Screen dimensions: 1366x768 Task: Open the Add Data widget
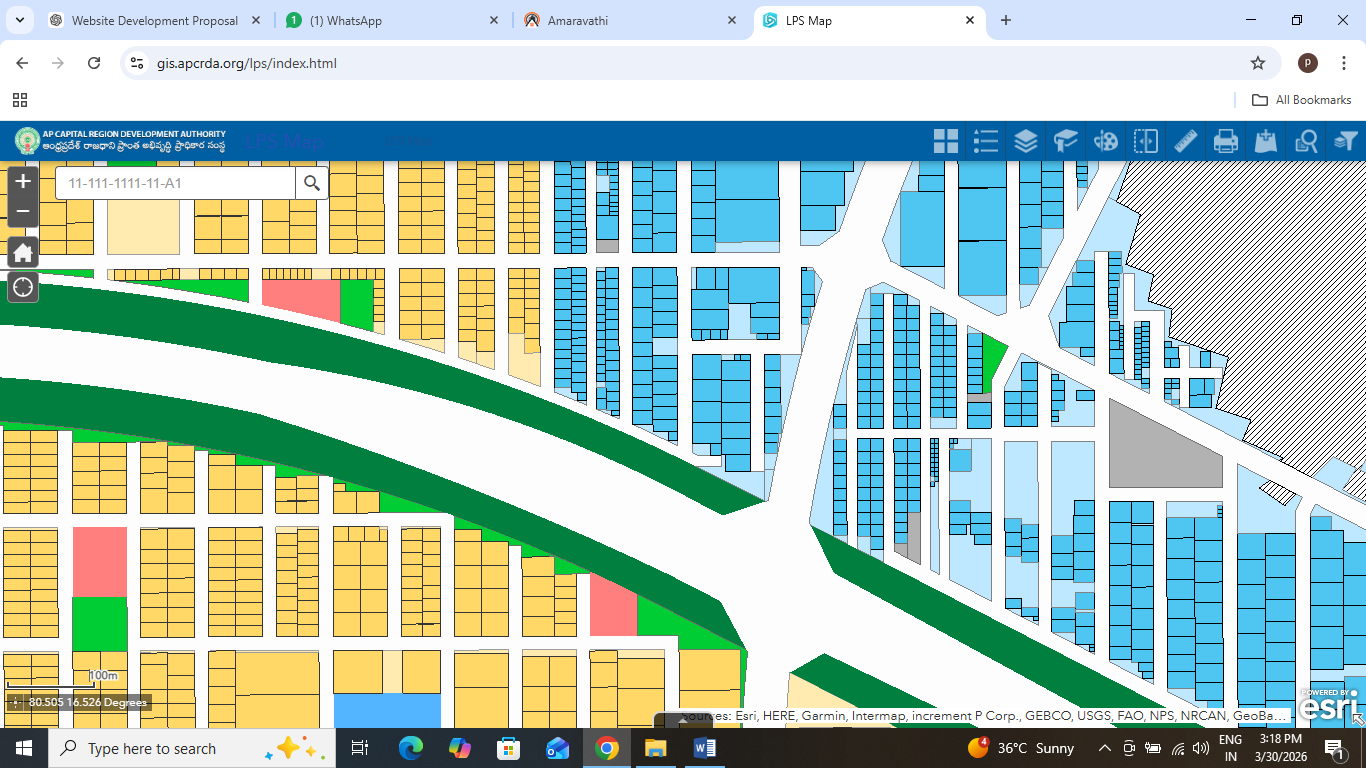point(1266,141)
